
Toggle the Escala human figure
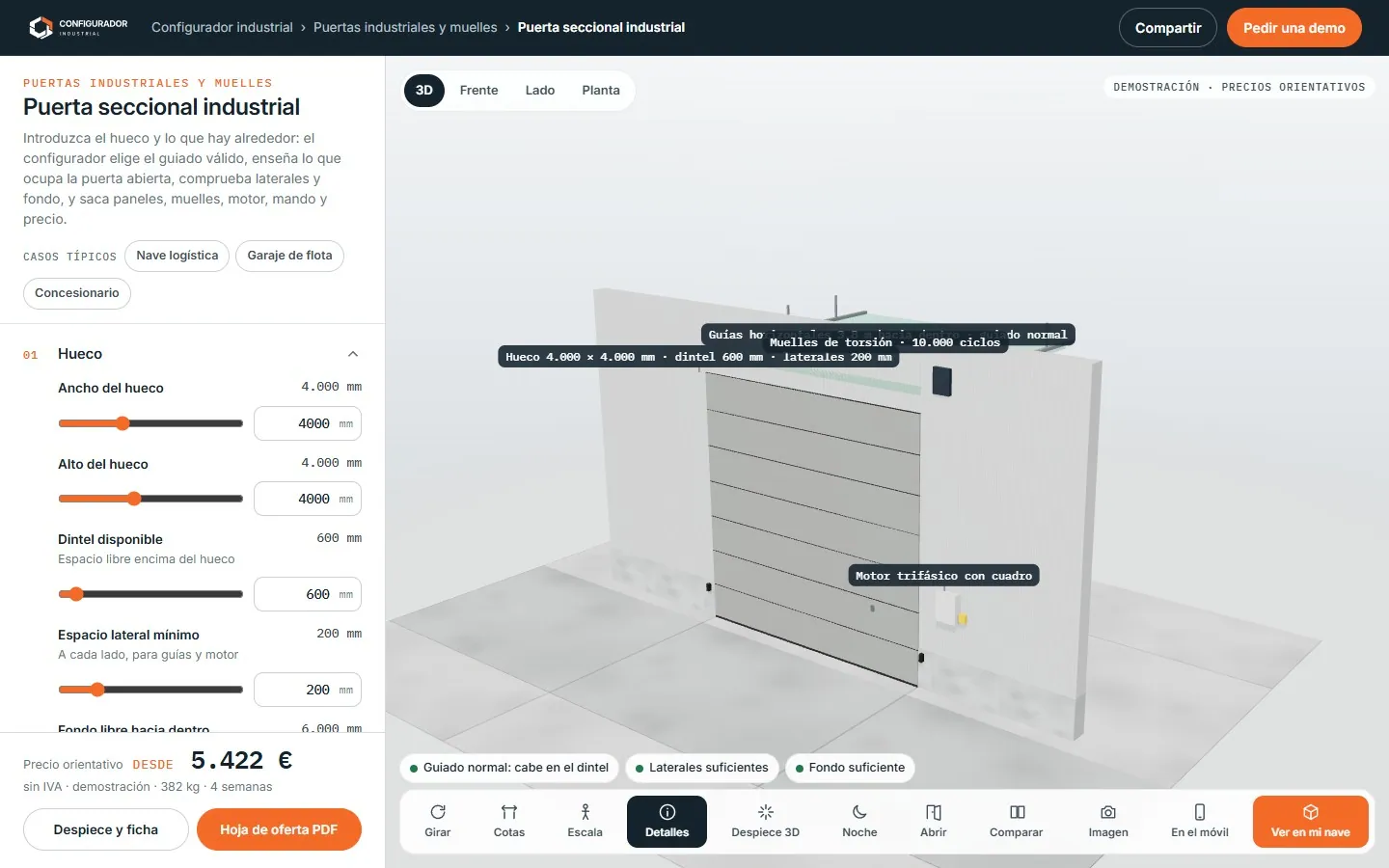click(x=585, y=822)
